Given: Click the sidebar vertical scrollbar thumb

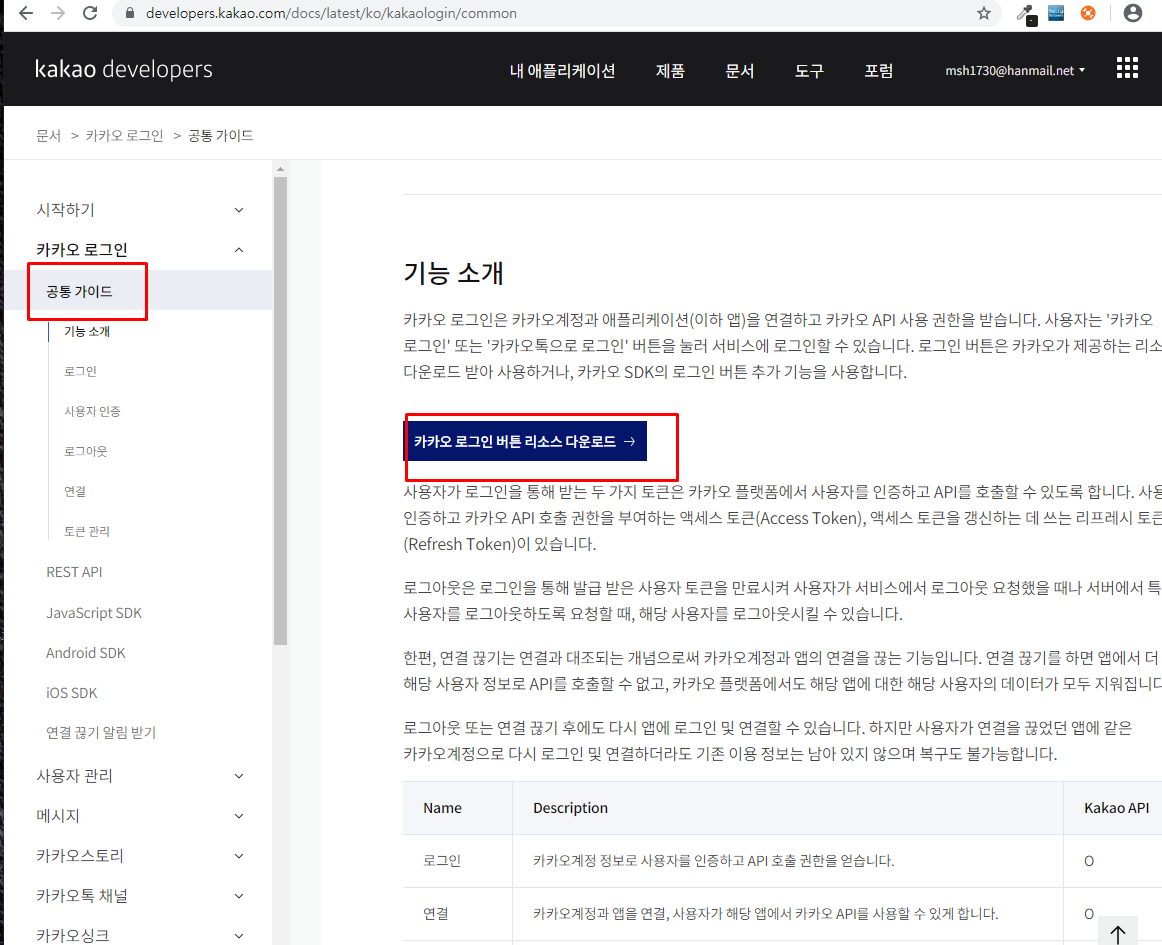Looking at the screenshot, I should coord(280,411).
